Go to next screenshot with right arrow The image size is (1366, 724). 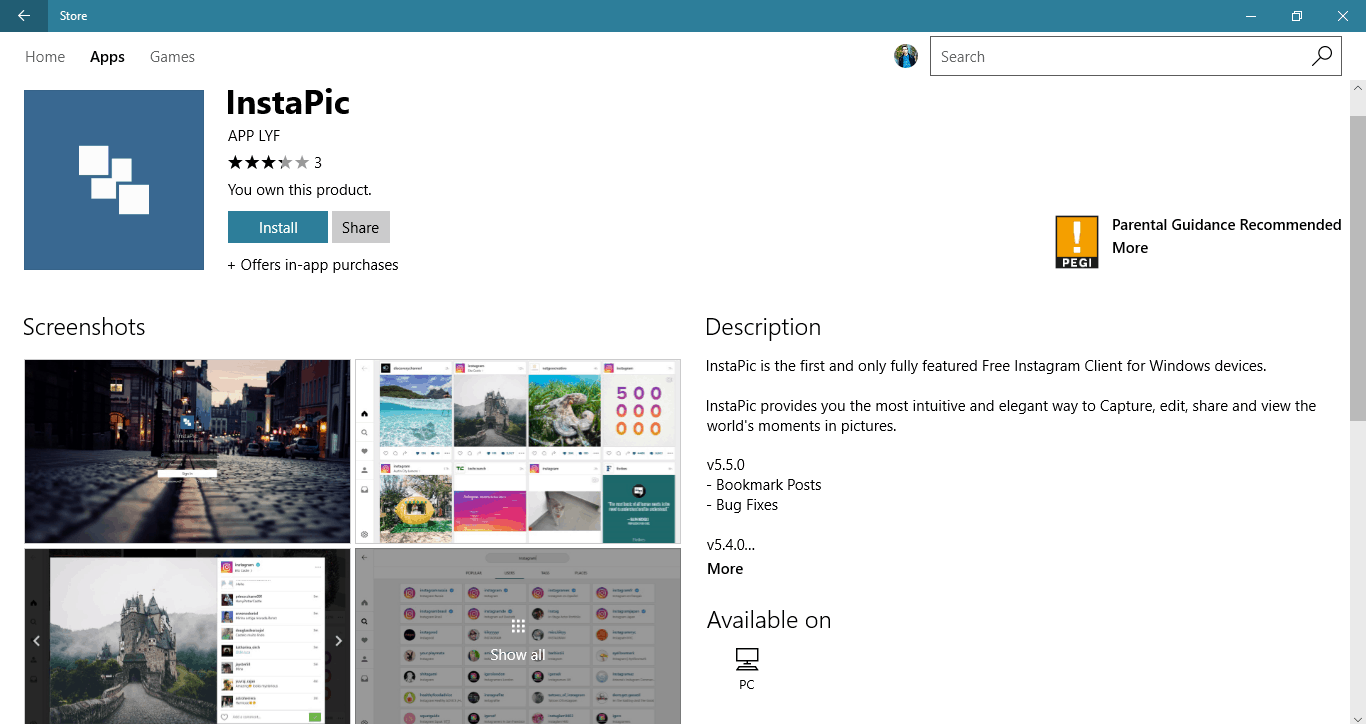pos(338,641)
